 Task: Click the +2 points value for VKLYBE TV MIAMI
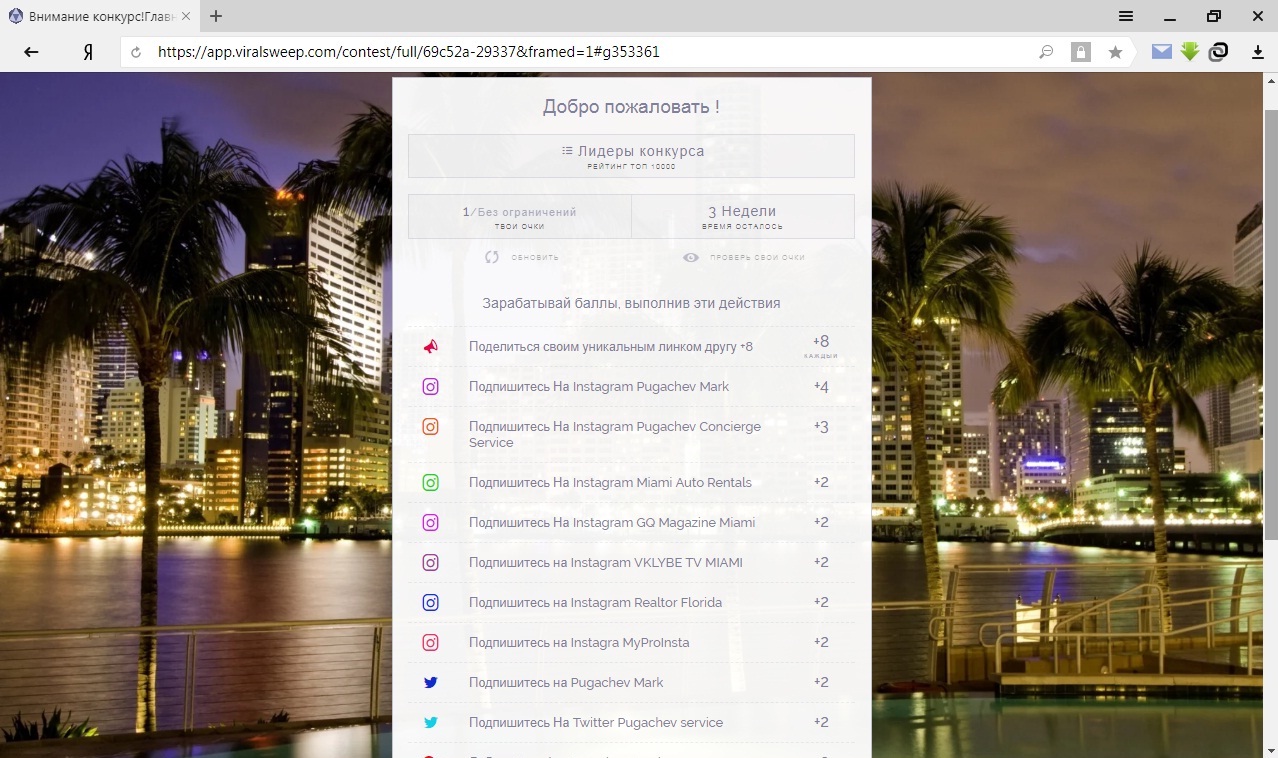click(x=821, y=563)
